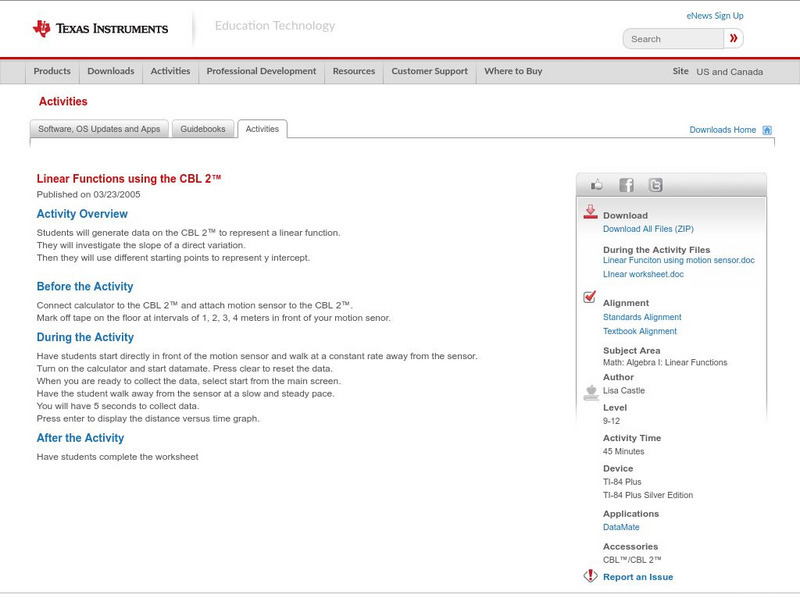800x598 pixels.
Task: Click the Published on 03/23/2005 text
Action: [x=88, y=194]
